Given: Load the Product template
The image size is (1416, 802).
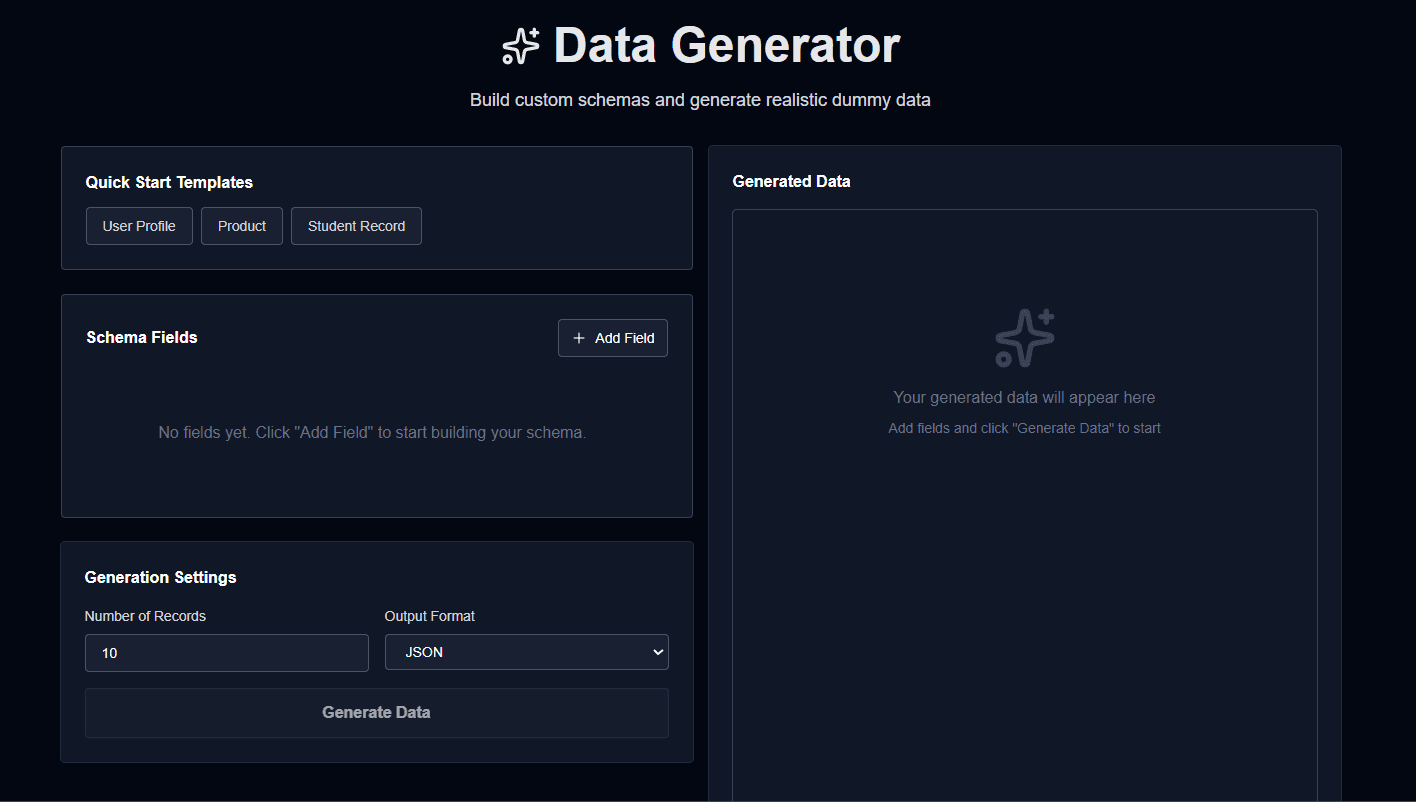Looking at the screenshot, I should (x=242, y=226).
